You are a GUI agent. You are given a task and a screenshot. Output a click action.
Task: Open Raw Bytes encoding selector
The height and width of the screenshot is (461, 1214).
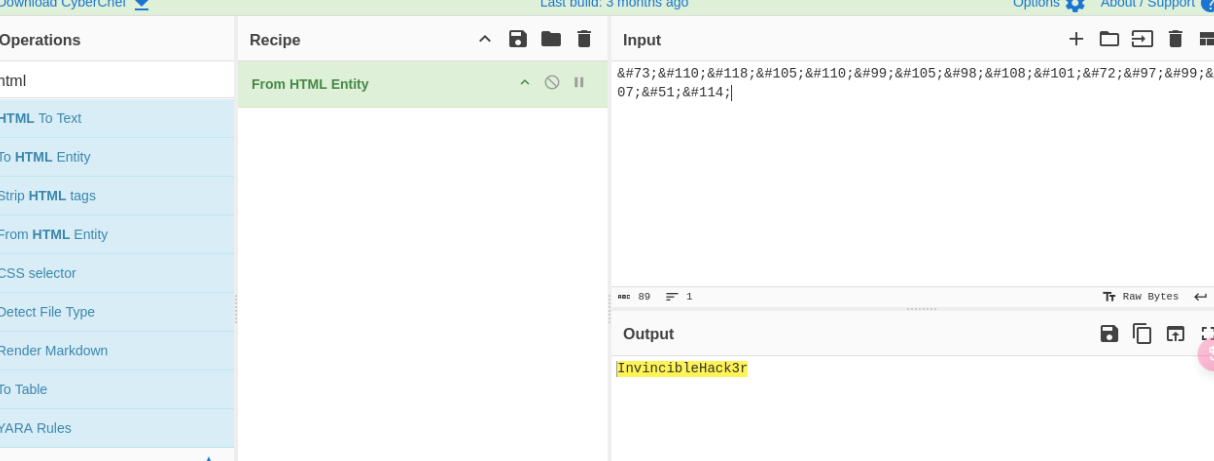click(1141, 297)
